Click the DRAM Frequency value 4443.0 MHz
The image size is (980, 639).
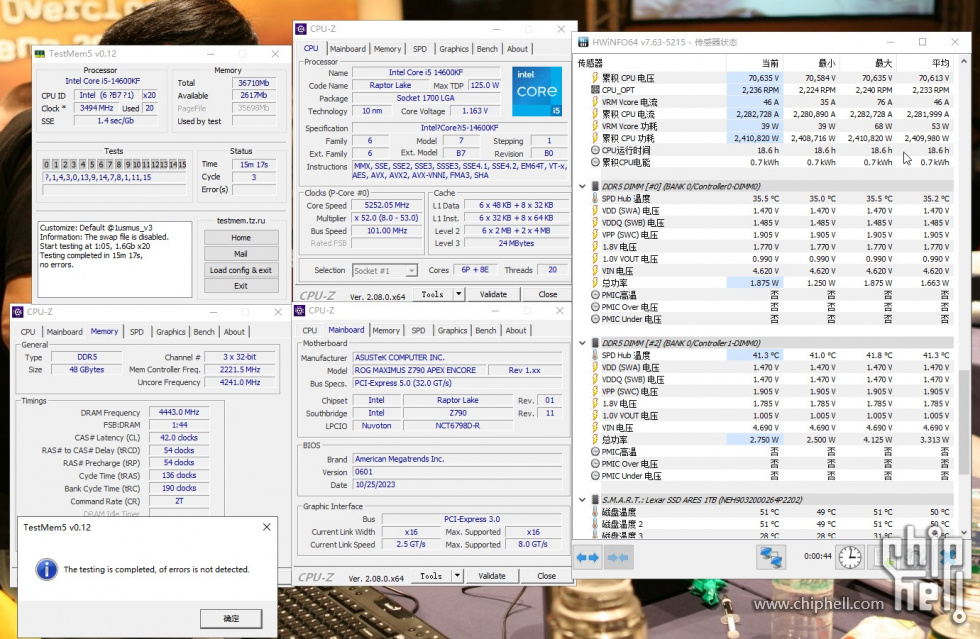[x=179, y=412]
